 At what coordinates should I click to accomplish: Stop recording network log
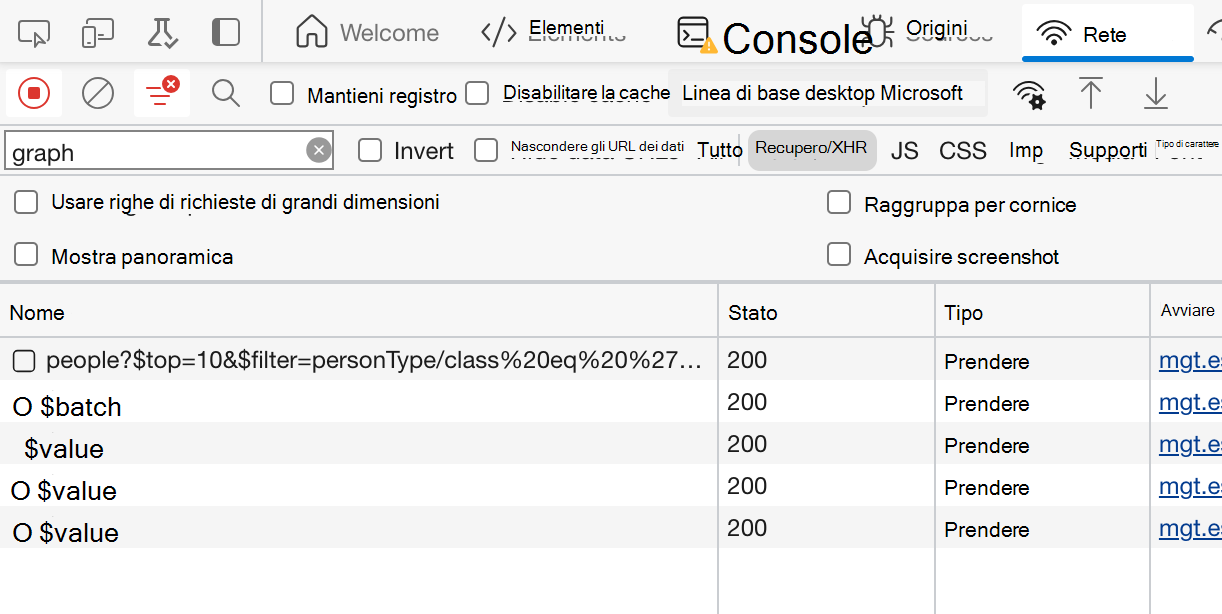click(x=33, y=93)
